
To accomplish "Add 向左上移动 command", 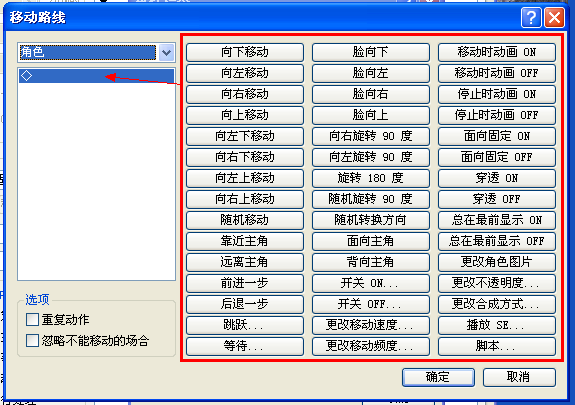I will click(245, 178).
